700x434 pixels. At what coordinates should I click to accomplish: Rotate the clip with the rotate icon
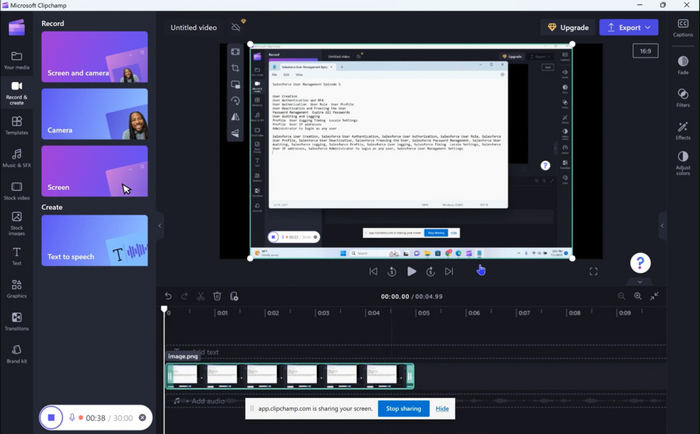pos(235,101)
